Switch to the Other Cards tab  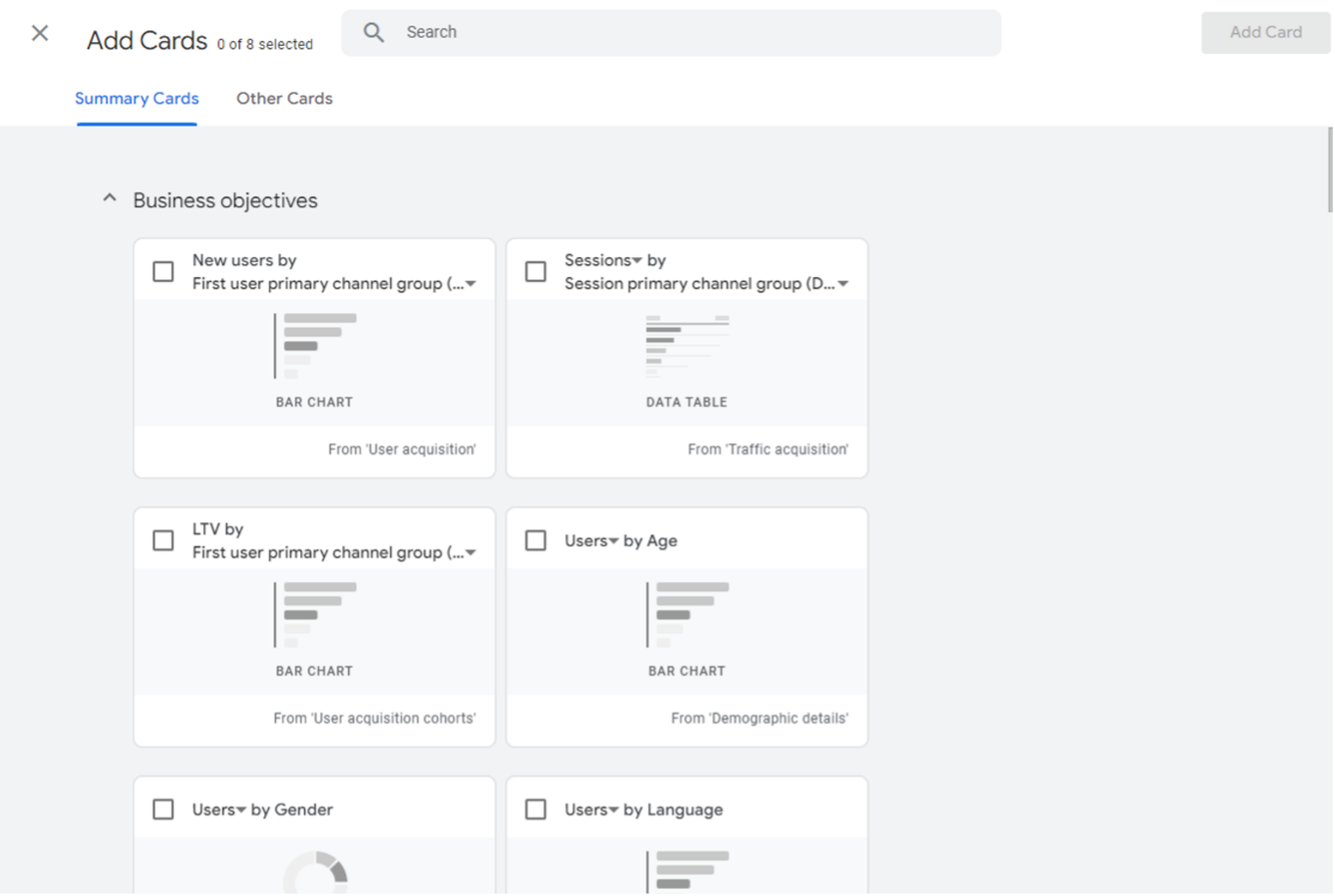285,99
